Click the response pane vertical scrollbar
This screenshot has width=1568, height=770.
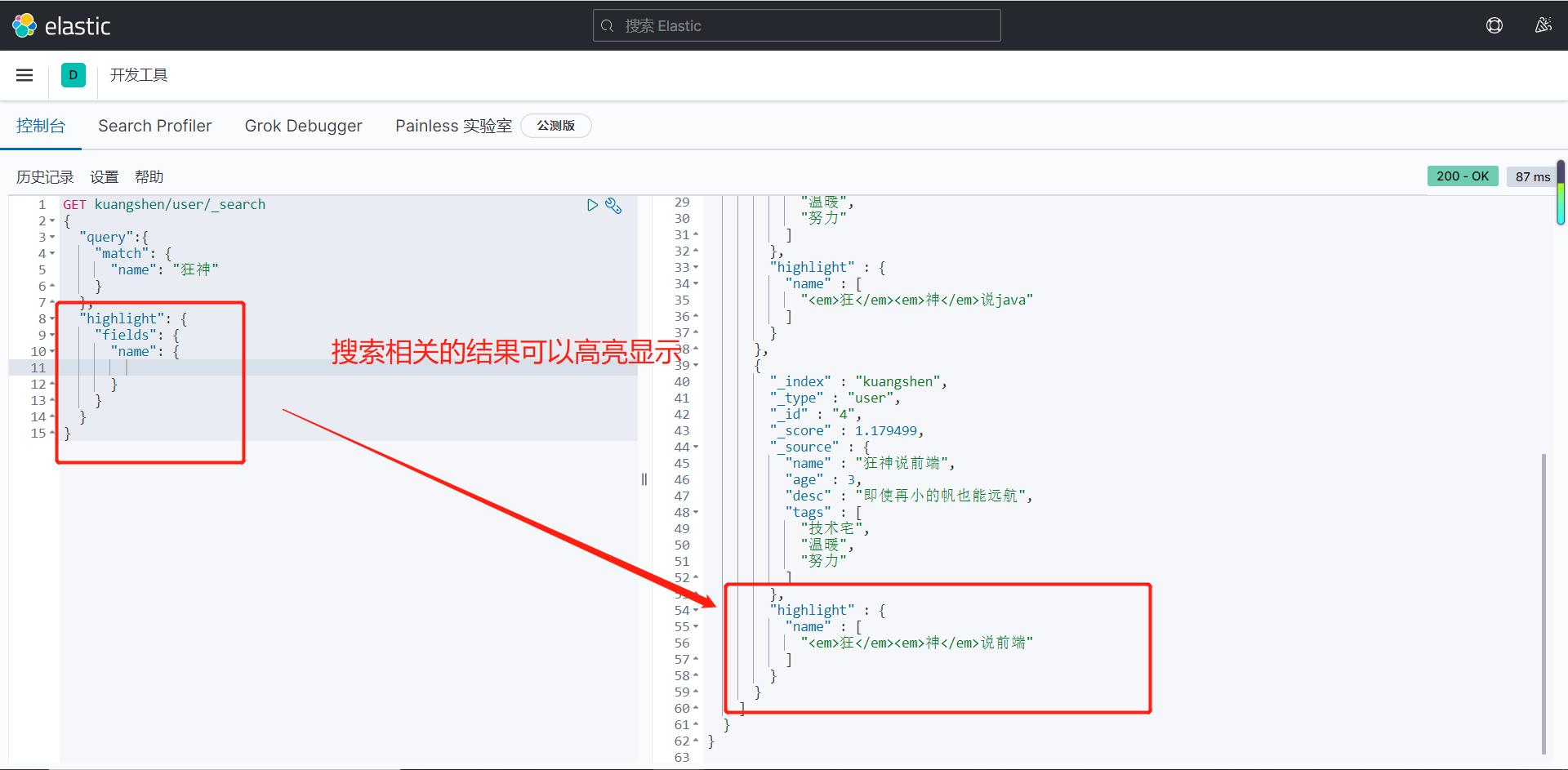tap(1543, 604)
